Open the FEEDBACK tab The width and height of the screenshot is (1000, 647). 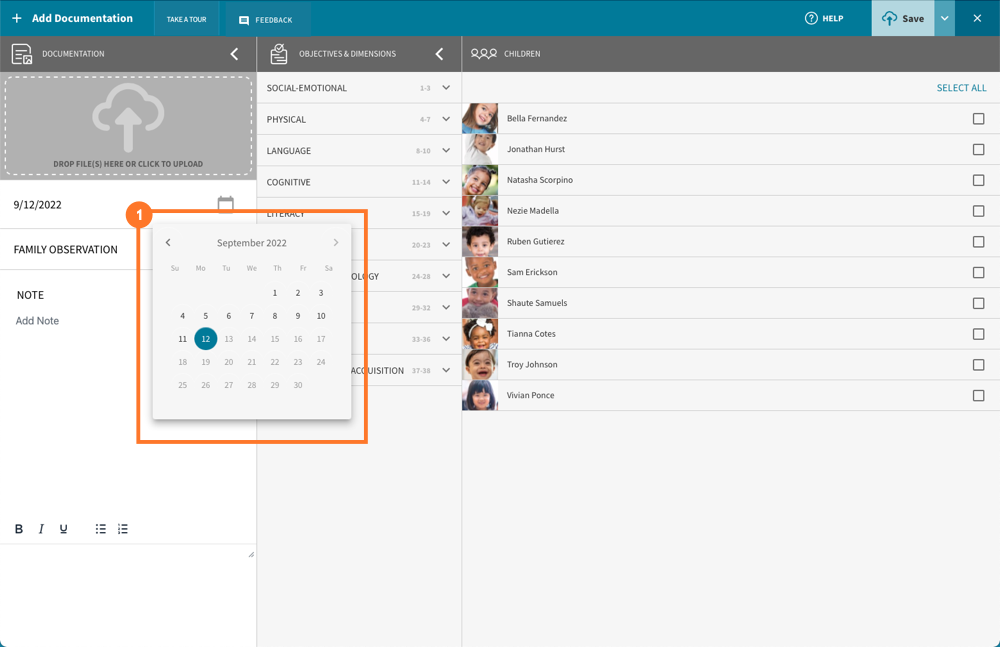pos(266,17)
